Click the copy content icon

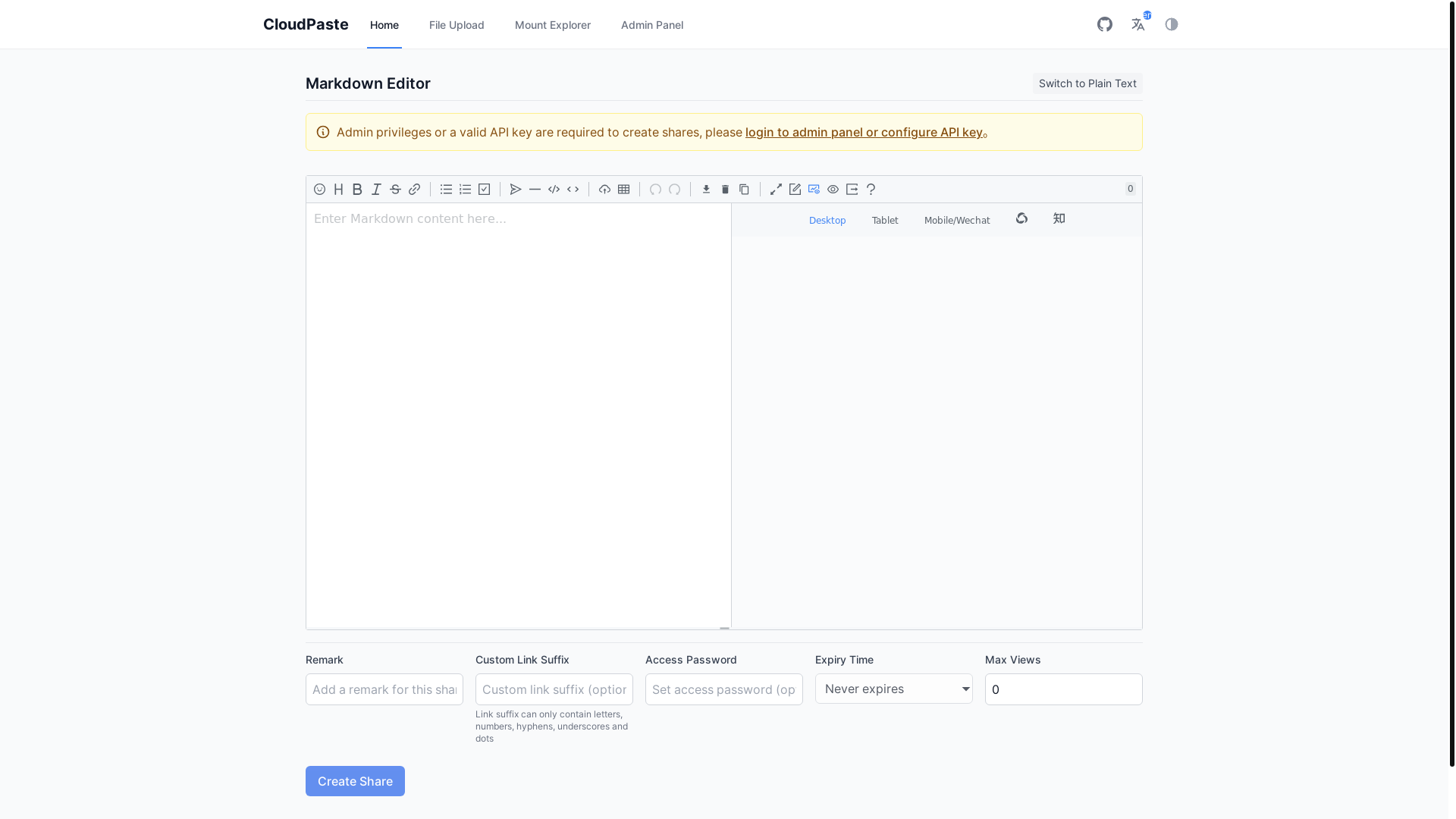(x=744, y=190)
